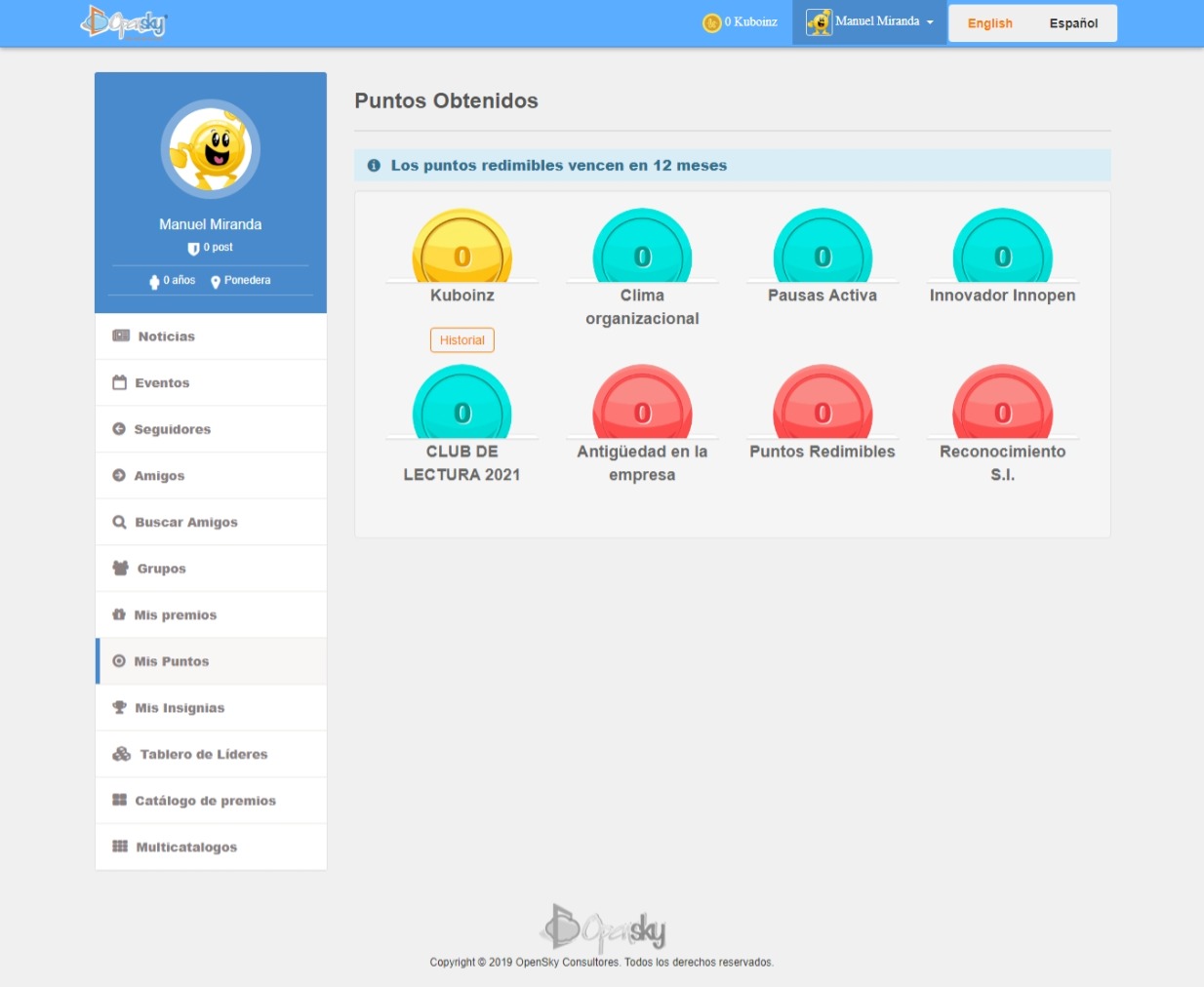Open the Buscar Amigos menu item

coord(211,522)
